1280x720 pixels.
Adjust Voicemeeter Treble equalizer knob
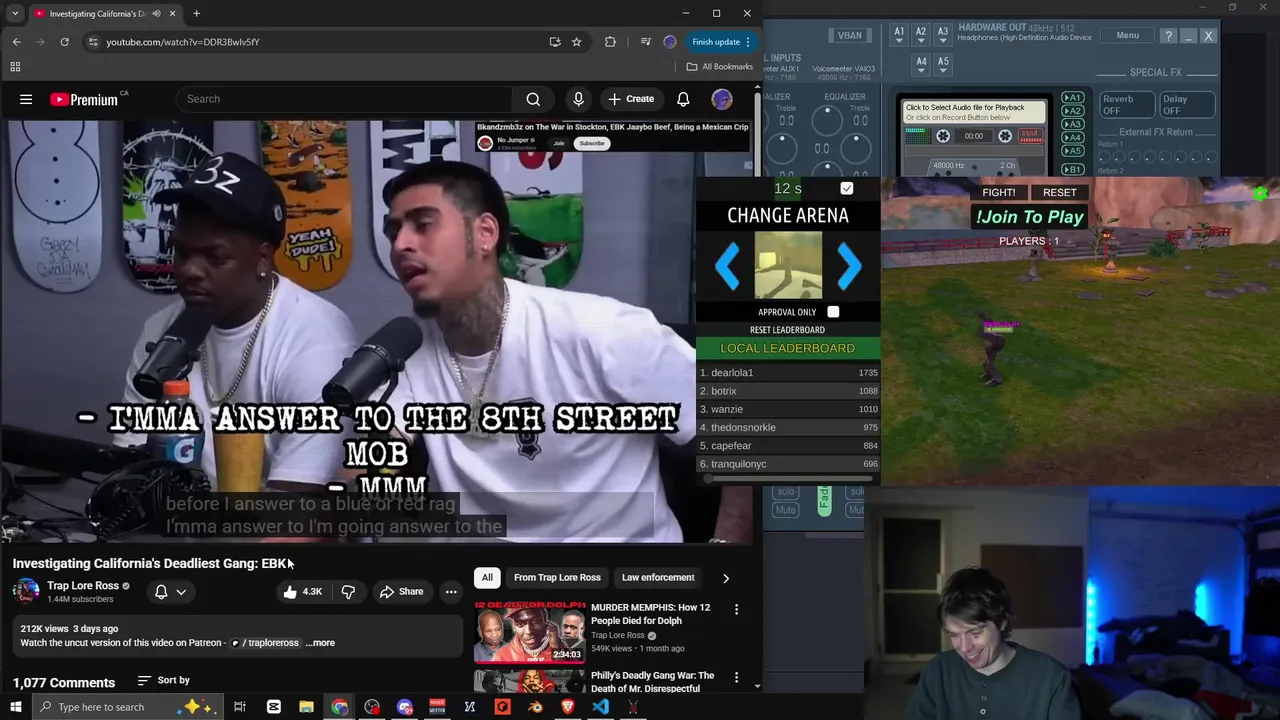827,121
